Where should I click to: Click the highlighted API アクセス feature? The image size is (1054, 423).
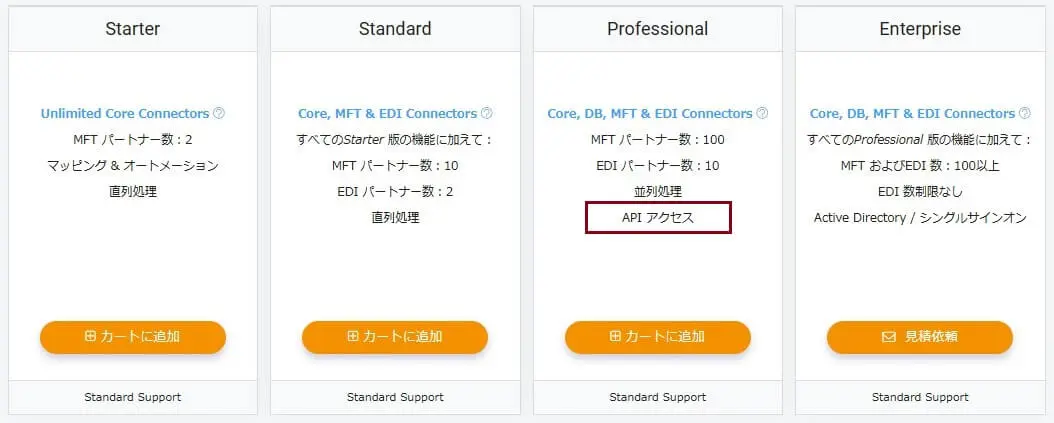[x=658, y=218]
